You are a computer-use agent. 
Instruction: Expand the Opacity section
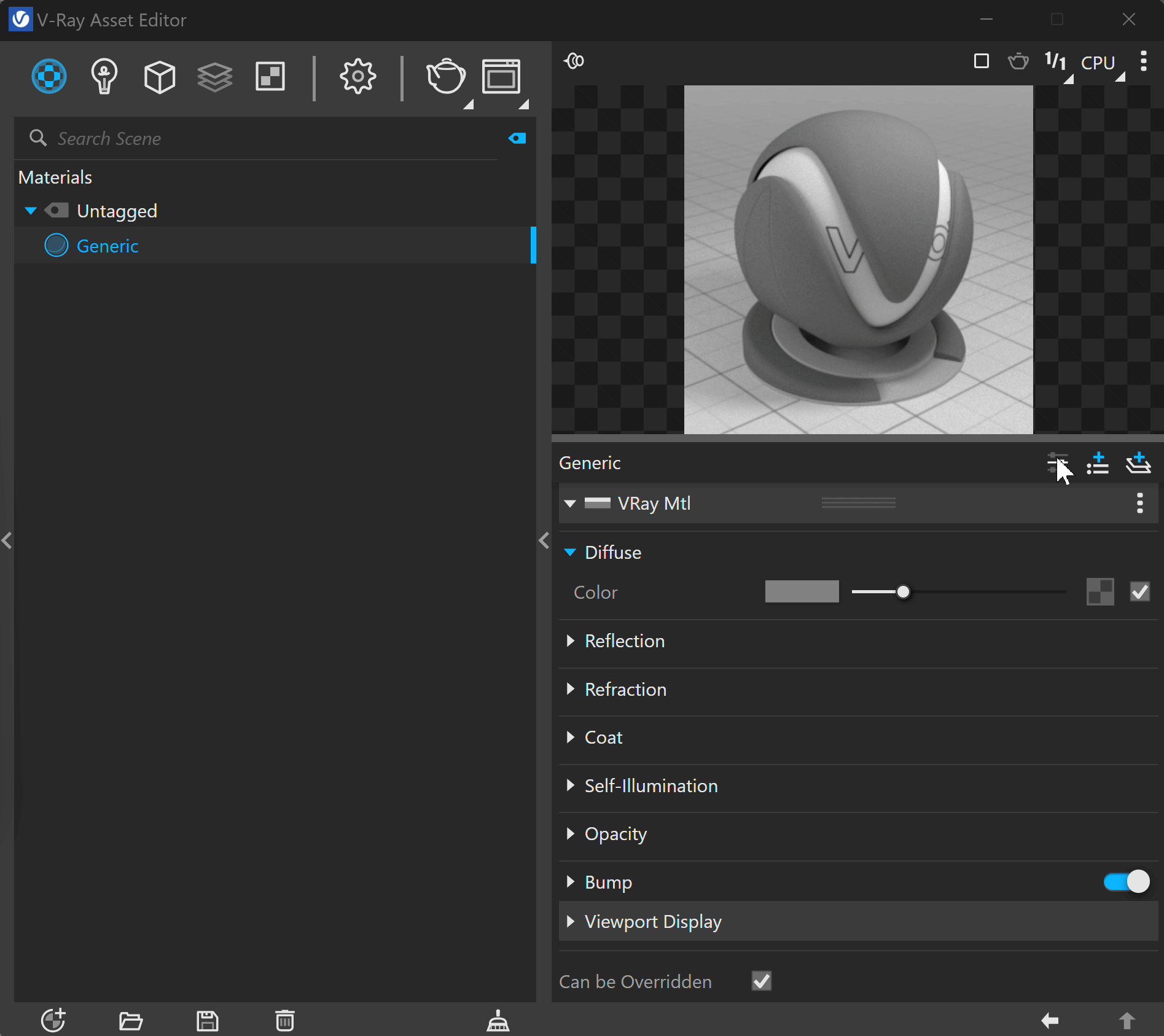pyautogui.click(x=570, y=833)
